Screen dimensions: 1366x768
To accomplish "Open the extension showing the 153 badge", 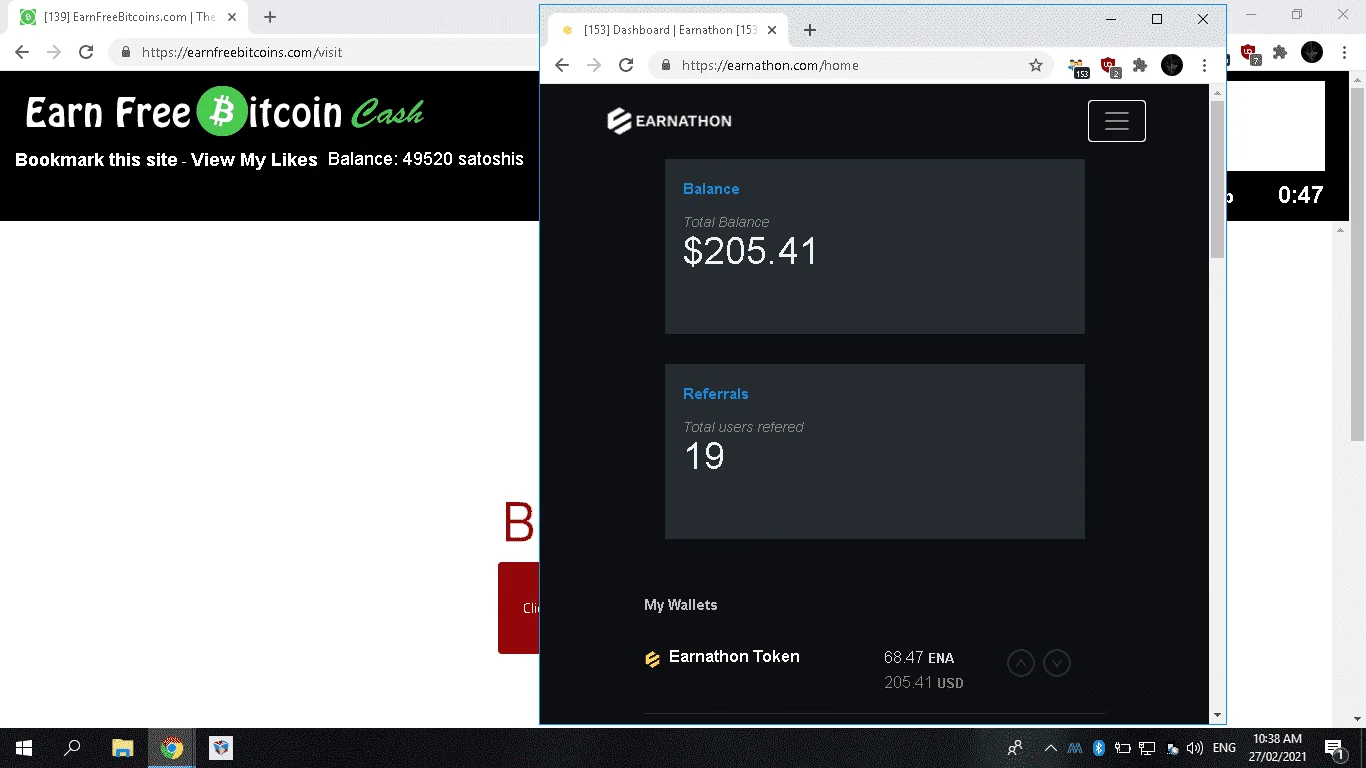I will 1077,66.
